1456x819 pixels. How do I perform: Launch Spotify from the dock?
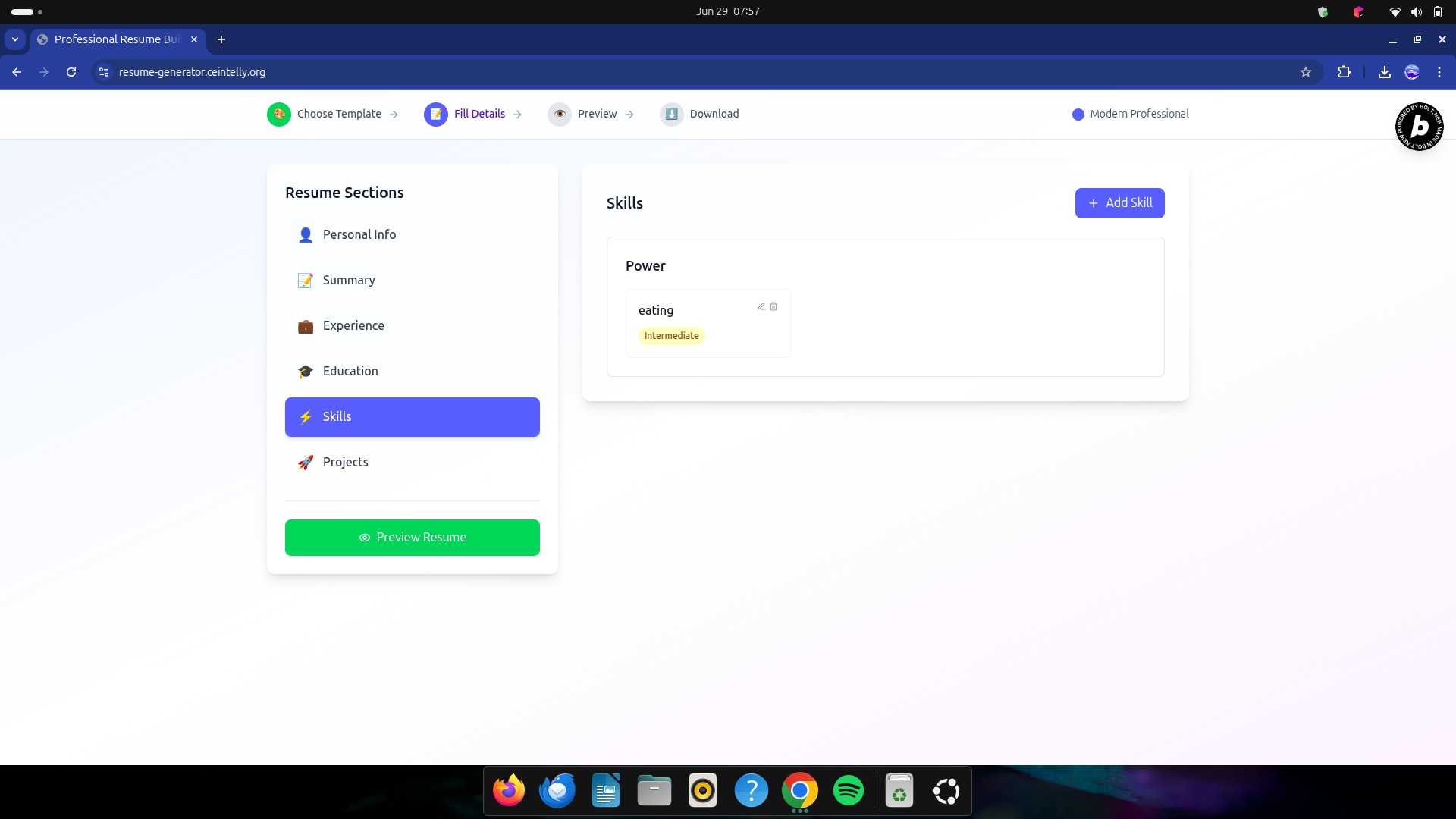click(x=848, y=791)
